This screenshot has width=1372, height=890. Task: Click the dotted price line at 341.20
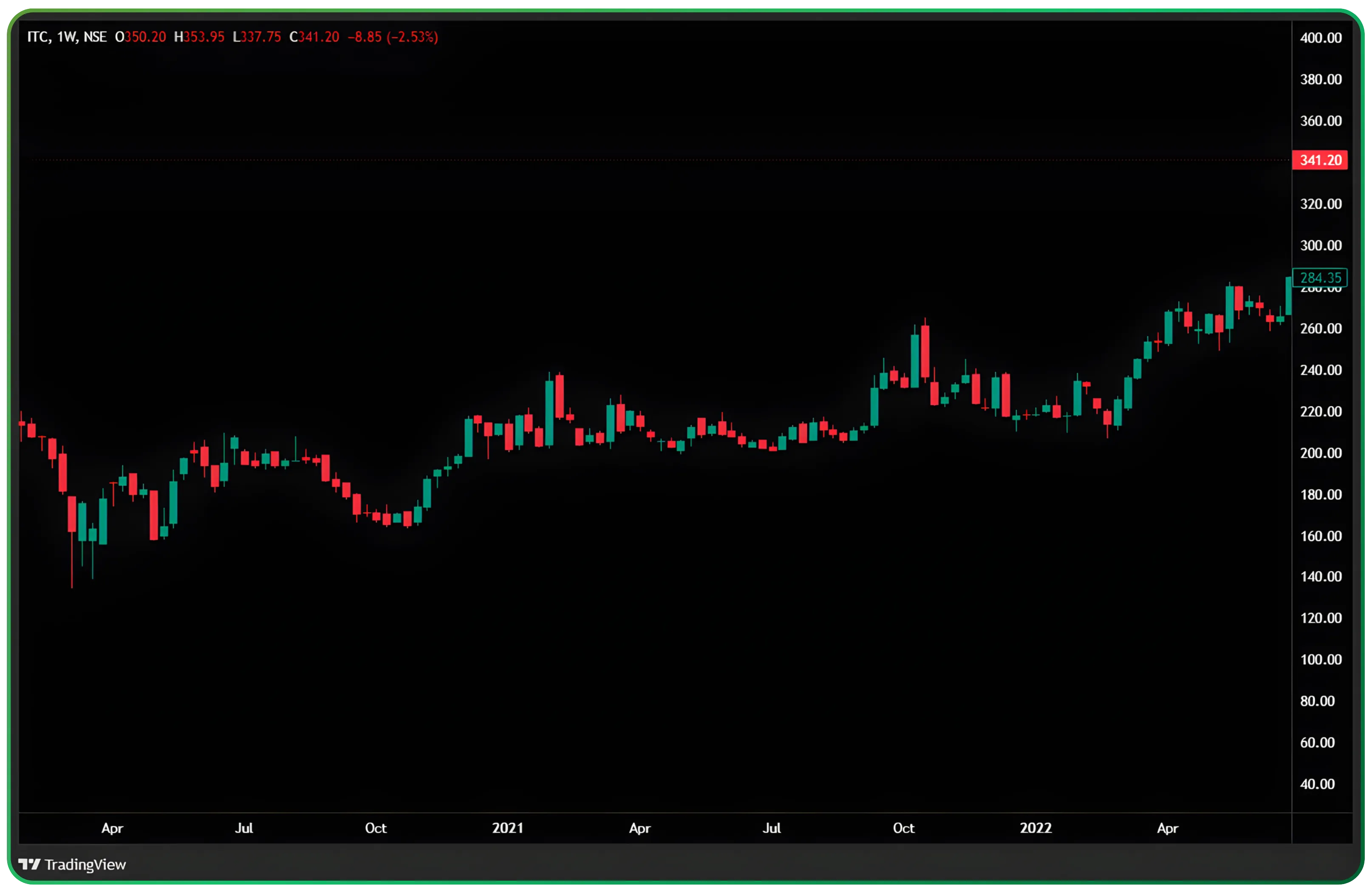tap(634, 160)
